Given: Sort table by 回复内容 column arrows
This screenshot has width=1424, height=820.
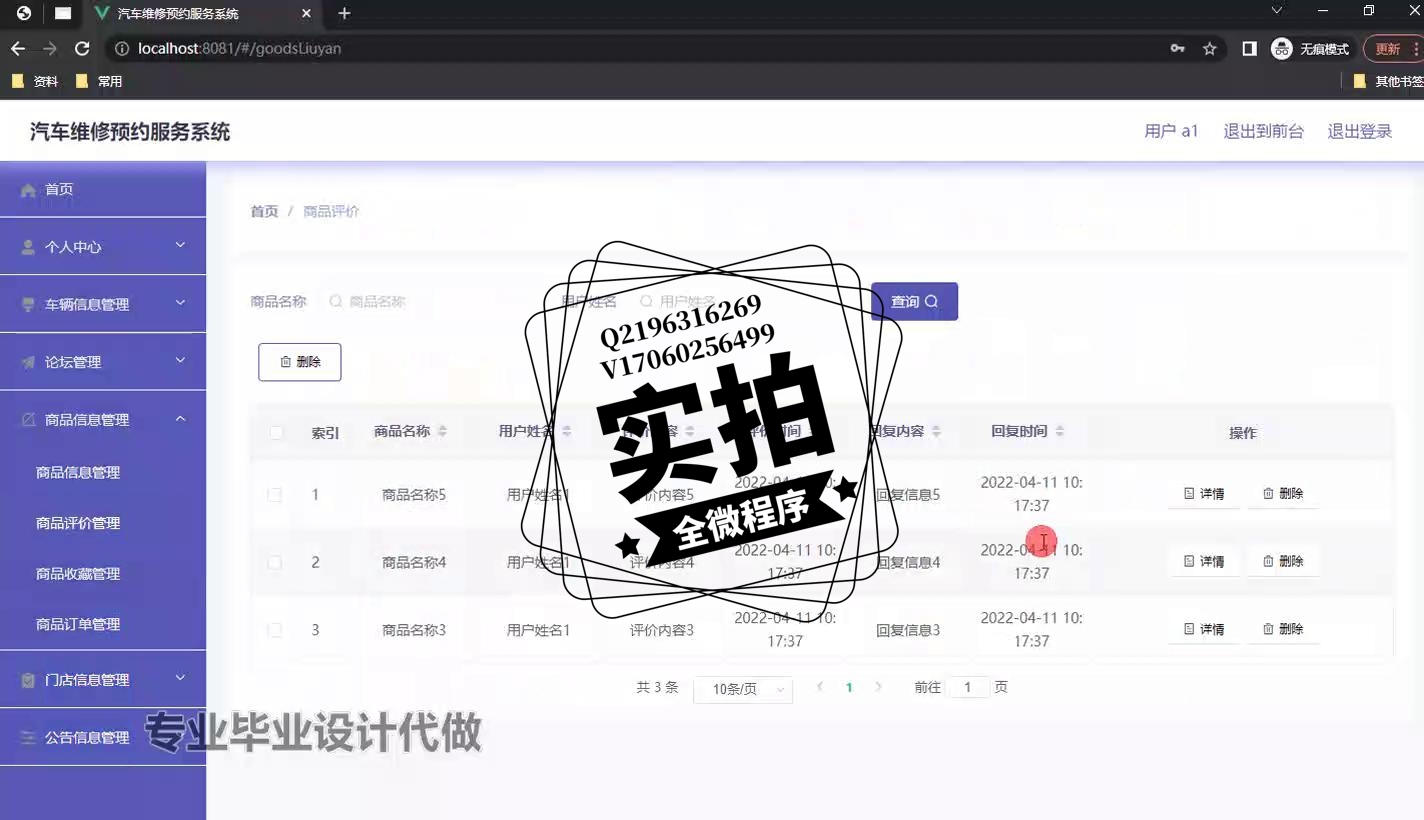Looking at the screenshot, I should click(x=936, y=431).
